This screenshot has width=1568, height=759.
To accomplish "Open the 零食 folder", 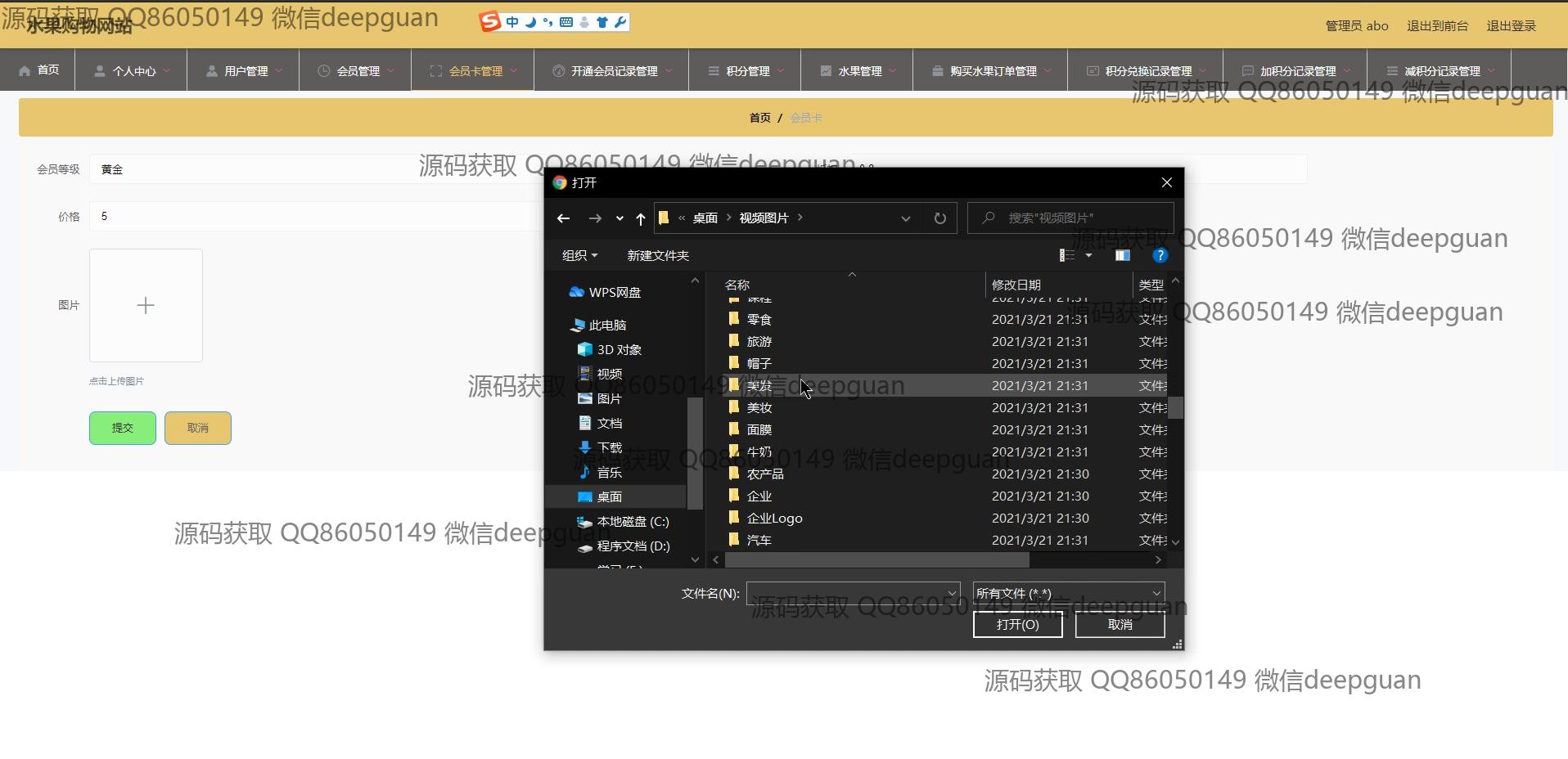I will 759,320.
